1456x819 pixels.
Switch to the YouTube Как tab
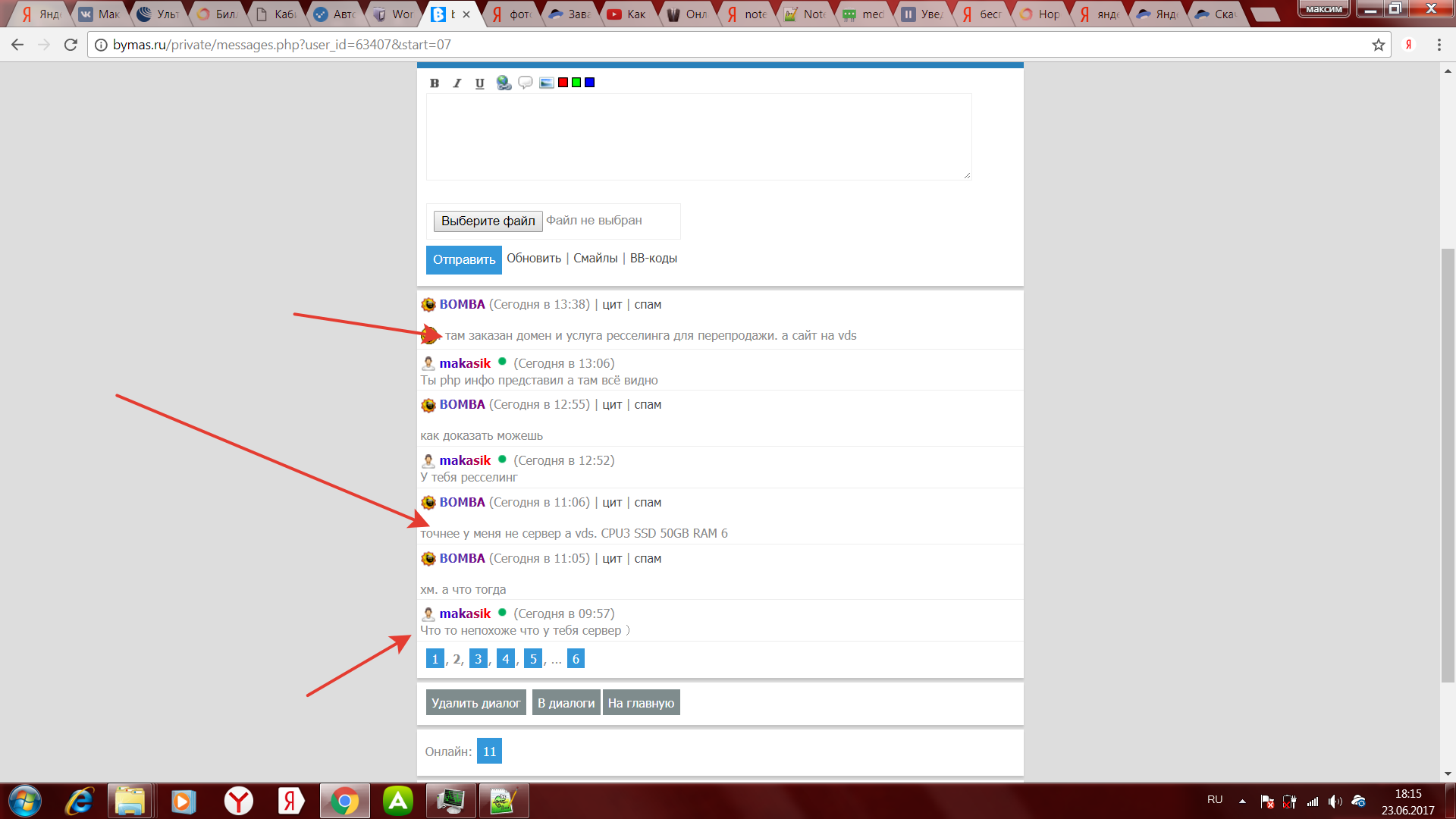pyautogui.click(x=626, y=14)
